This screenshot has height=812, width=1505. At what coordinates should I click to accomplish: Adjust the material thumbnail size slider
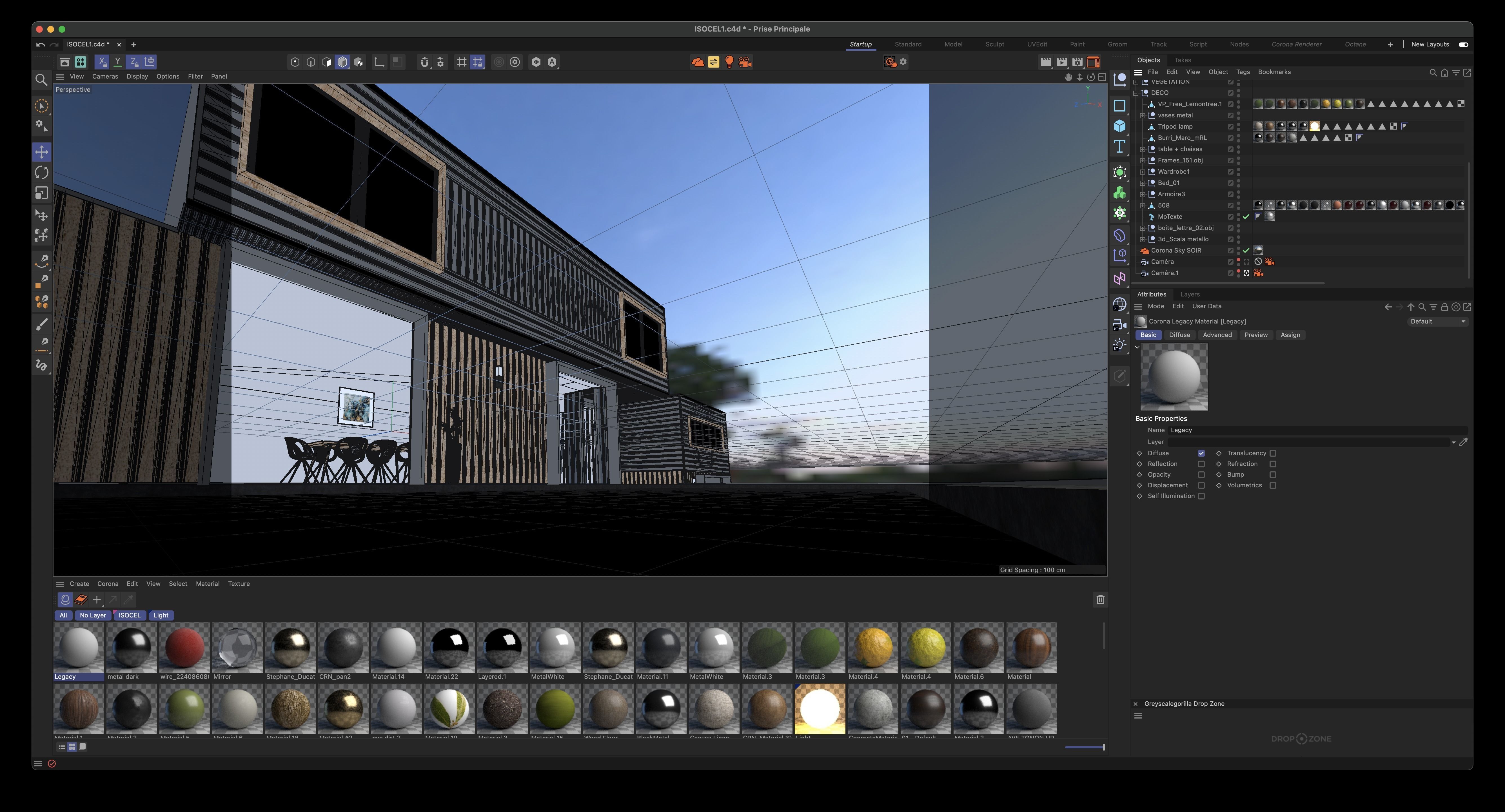coord(1085,747)
